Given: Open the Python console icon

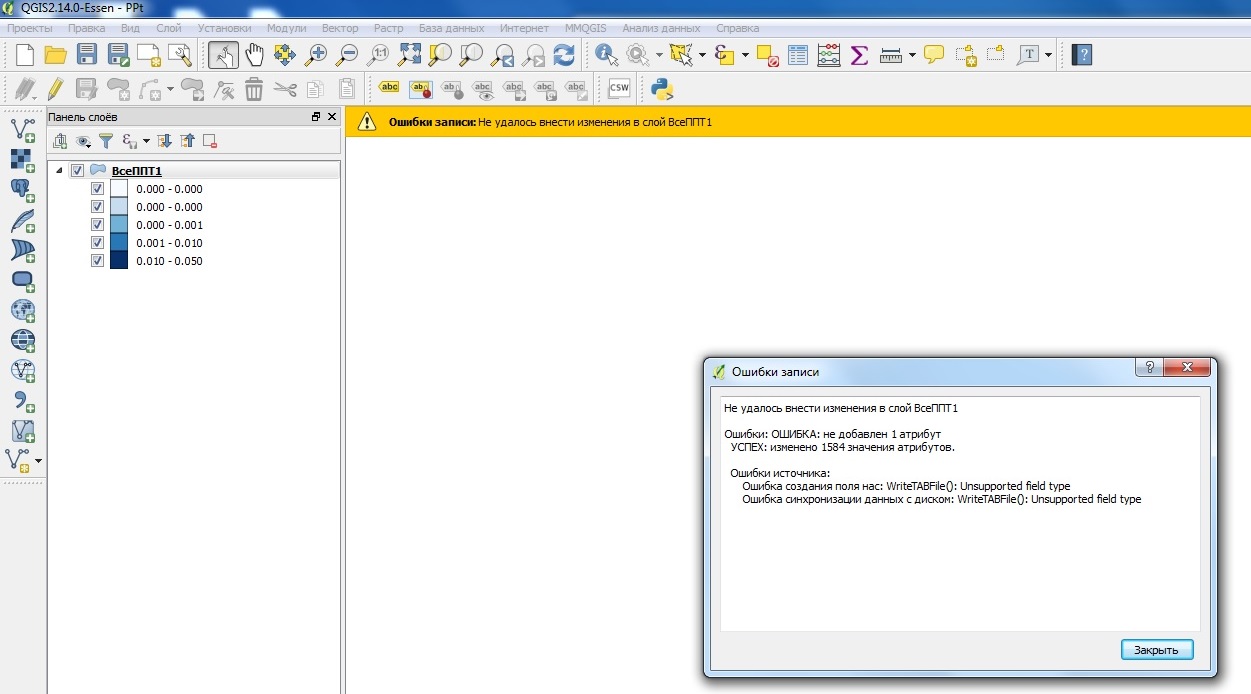Looking at the screenshot, I should point(662,89).
